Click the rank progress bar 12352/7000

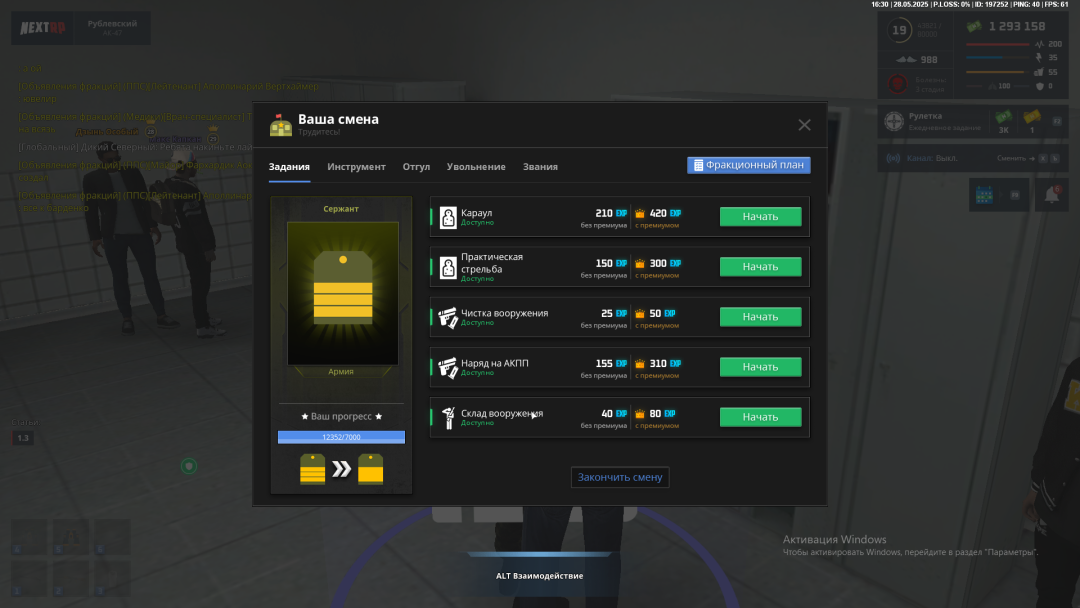[x=341, y=437]
